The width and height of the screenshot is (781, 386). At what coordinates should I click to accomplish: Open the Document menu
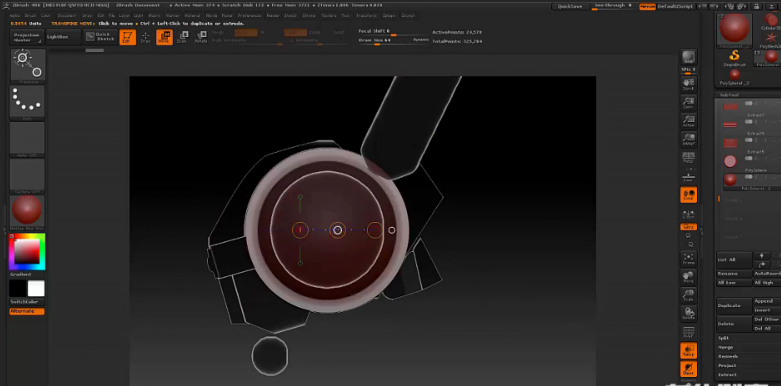[67, 15]
